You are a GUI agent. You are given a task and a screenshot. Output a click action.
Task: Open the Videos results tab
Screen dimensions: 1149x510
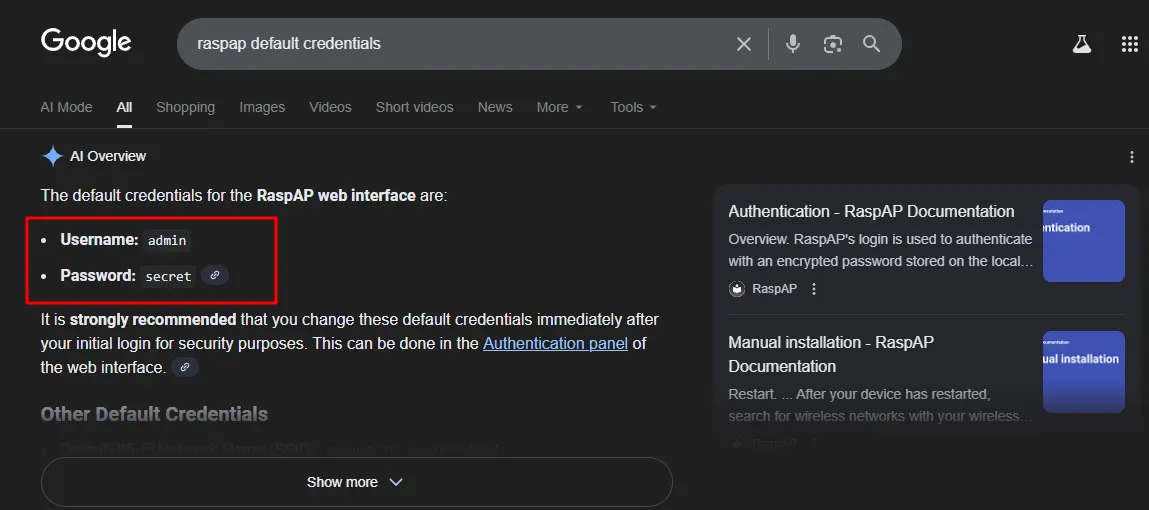click(x=330, y=107)
